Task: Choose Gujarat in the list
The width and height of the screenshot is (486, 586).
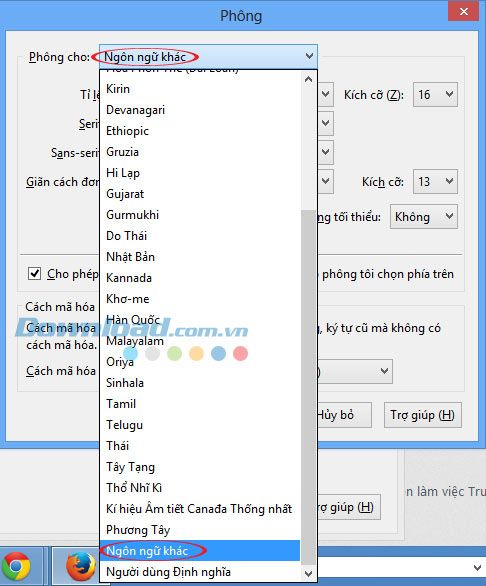Action: tap(200, 194)
